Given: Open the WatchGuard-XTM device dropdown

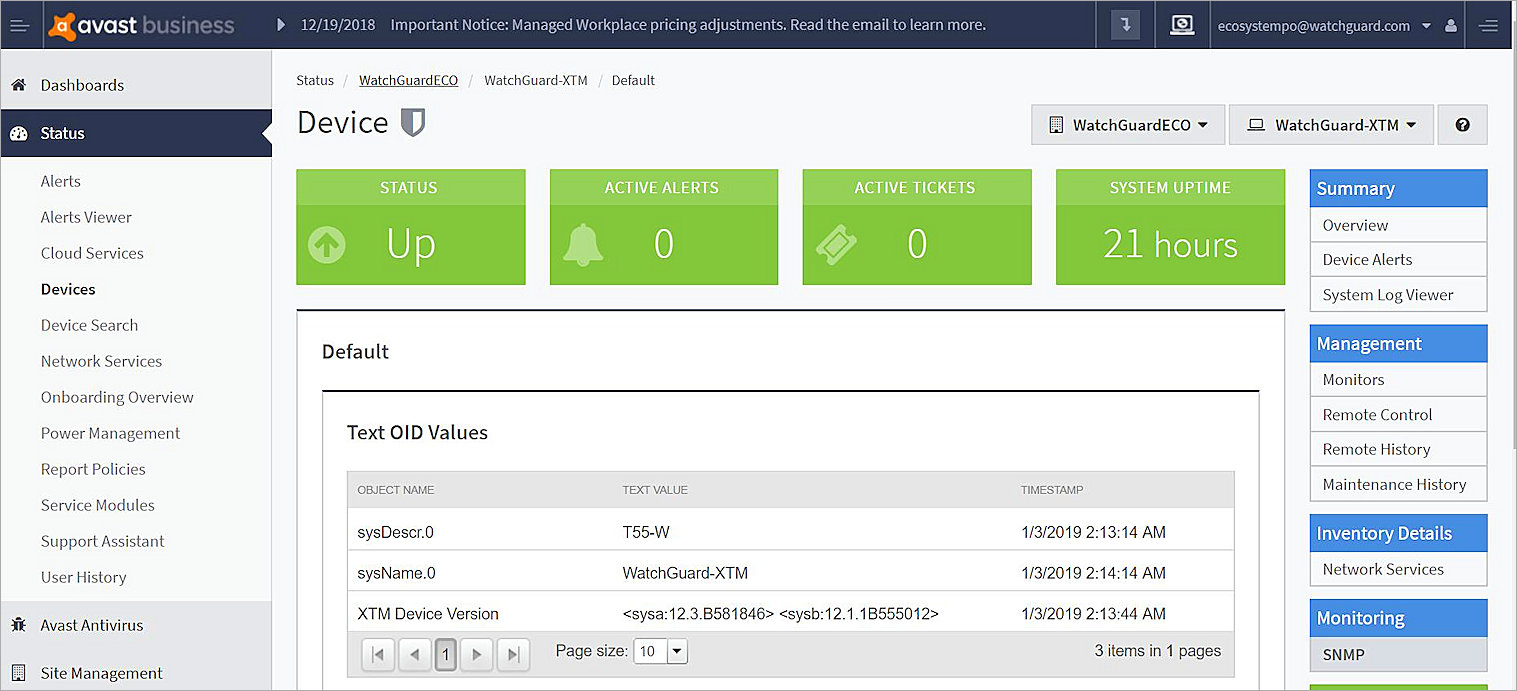Looking at the screenshot, I should (x=1331, y=124).
